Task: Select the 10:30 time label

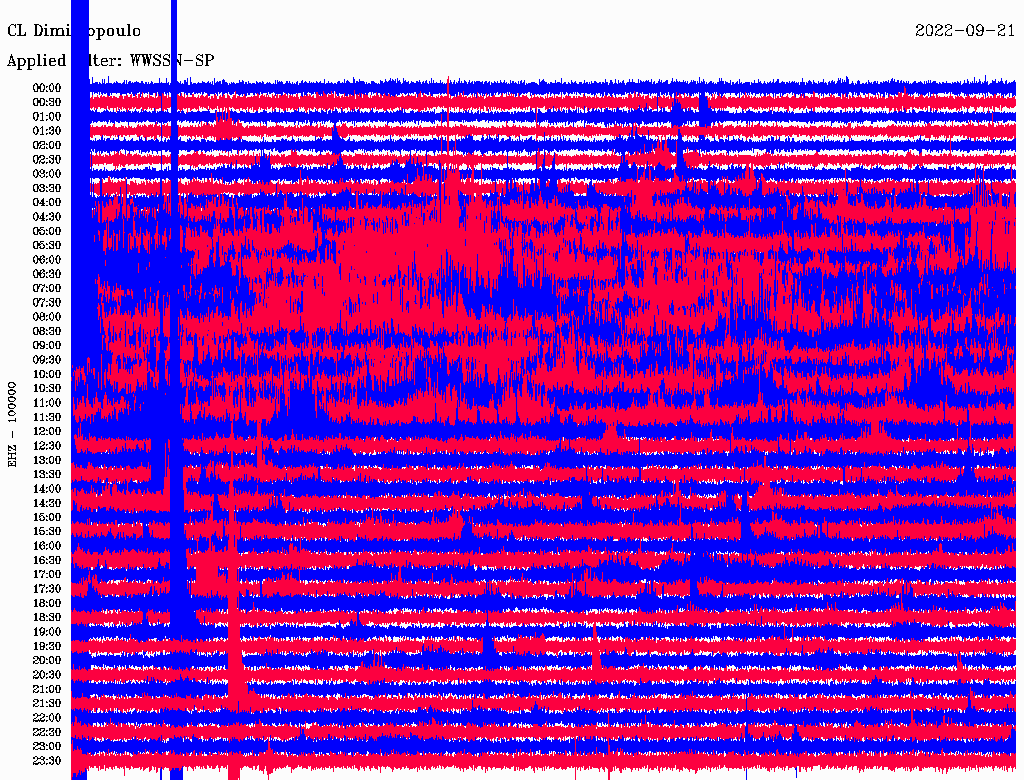Action: [47, 388]
